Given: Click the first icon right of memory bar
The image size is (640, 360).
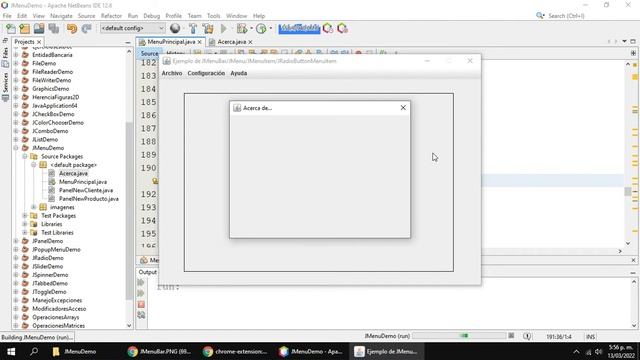Looking at the screenshot, I should click(x=328, y=29).
